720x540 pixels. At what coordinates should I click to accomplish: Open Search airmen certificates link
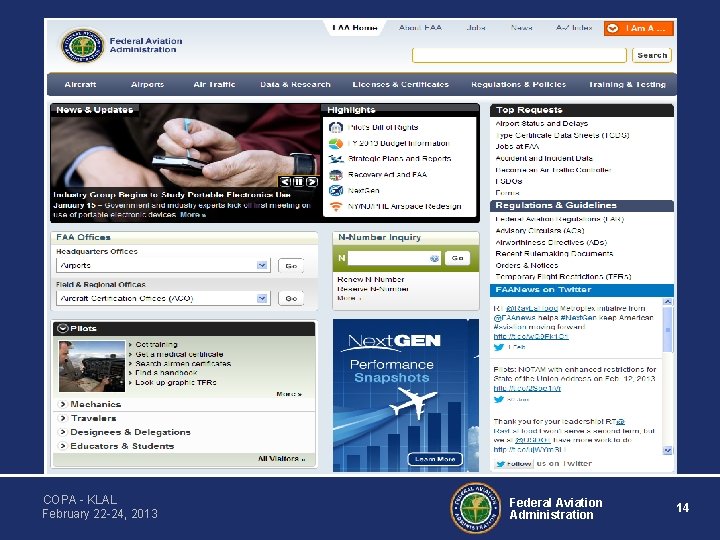click(x=183, y=364)
